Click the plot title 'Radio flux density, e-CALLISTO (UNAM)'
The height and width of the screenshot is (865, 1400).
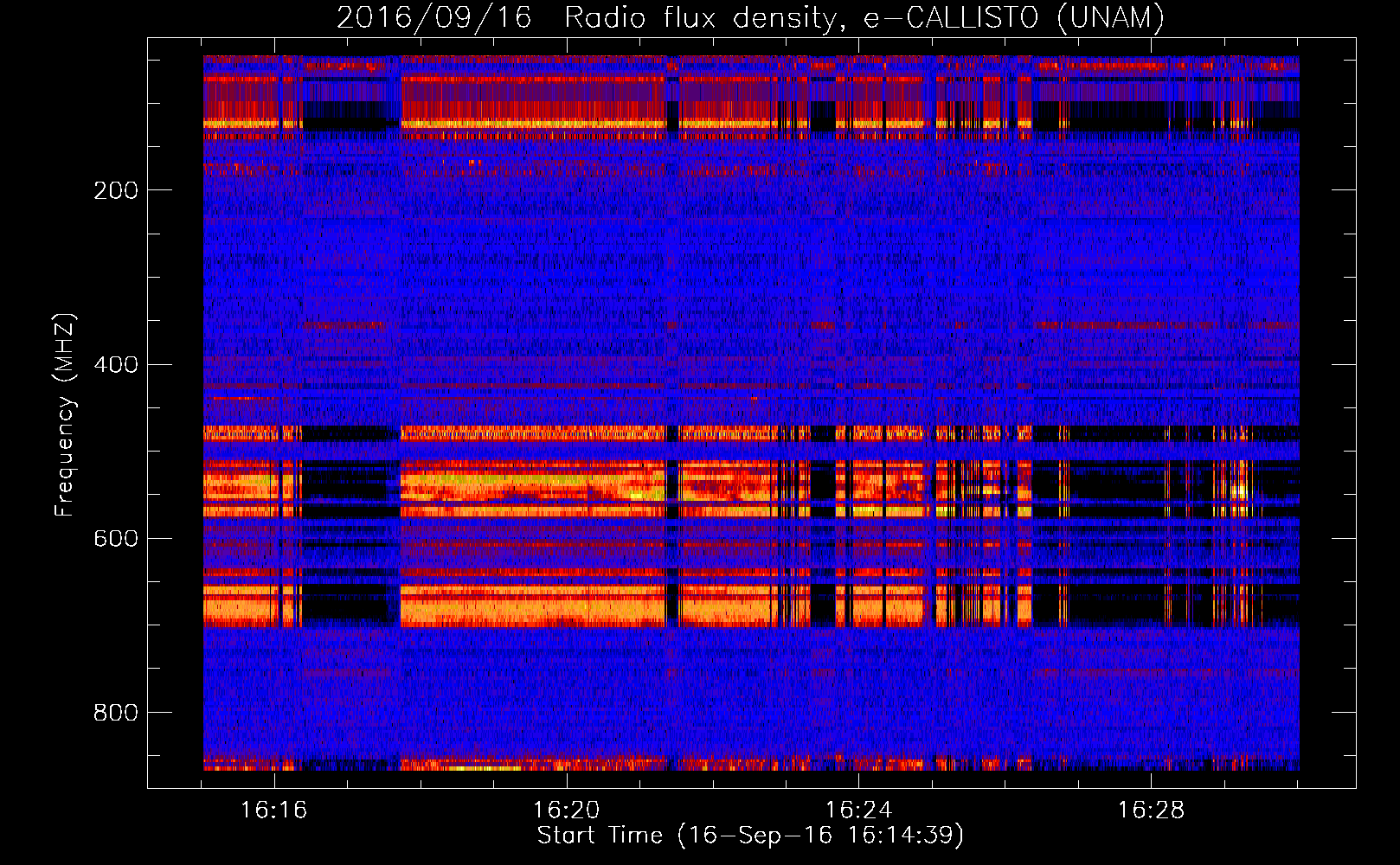864,17
